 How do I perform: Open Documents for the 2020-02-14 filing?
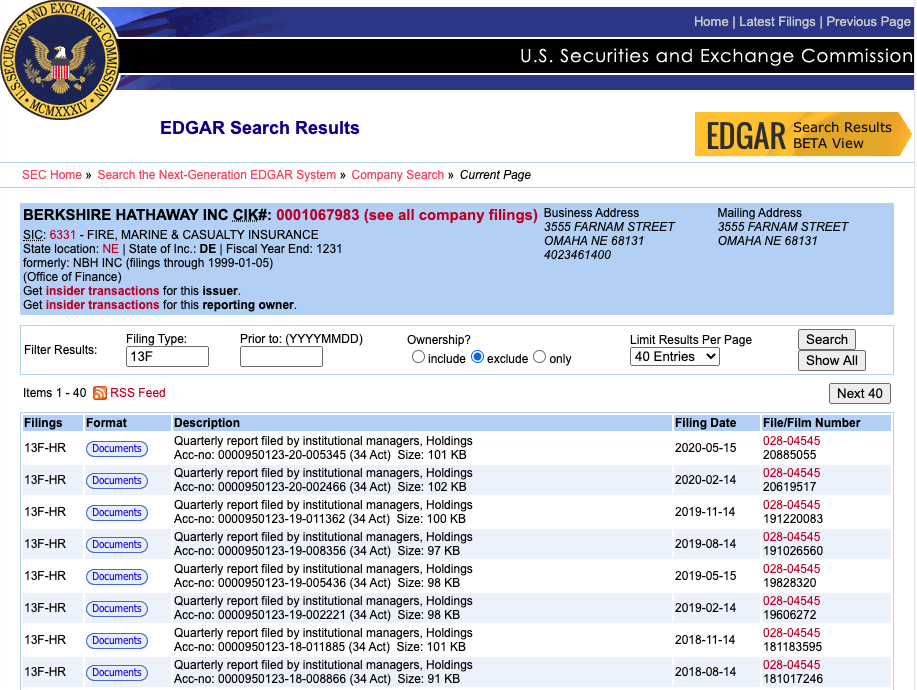click(117, 481)
